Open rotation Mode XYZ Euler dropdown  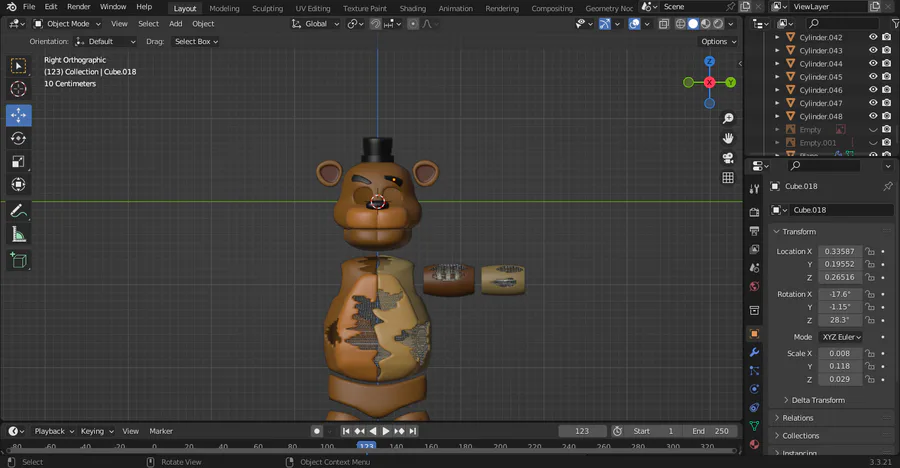[x=842, y=337]
